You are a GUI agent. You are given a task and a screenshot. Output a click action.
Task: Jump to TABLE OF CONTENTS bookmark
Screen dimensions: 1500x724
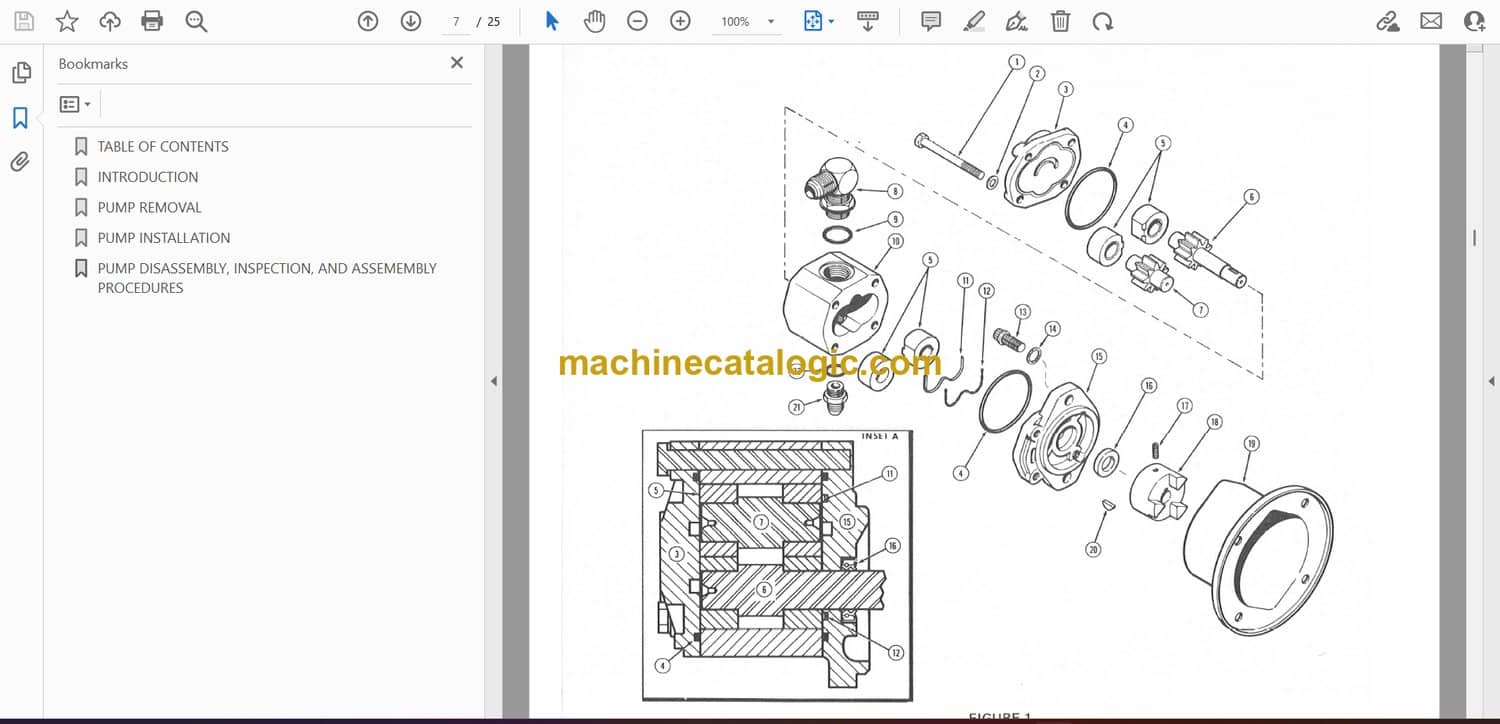pos(163,146)
